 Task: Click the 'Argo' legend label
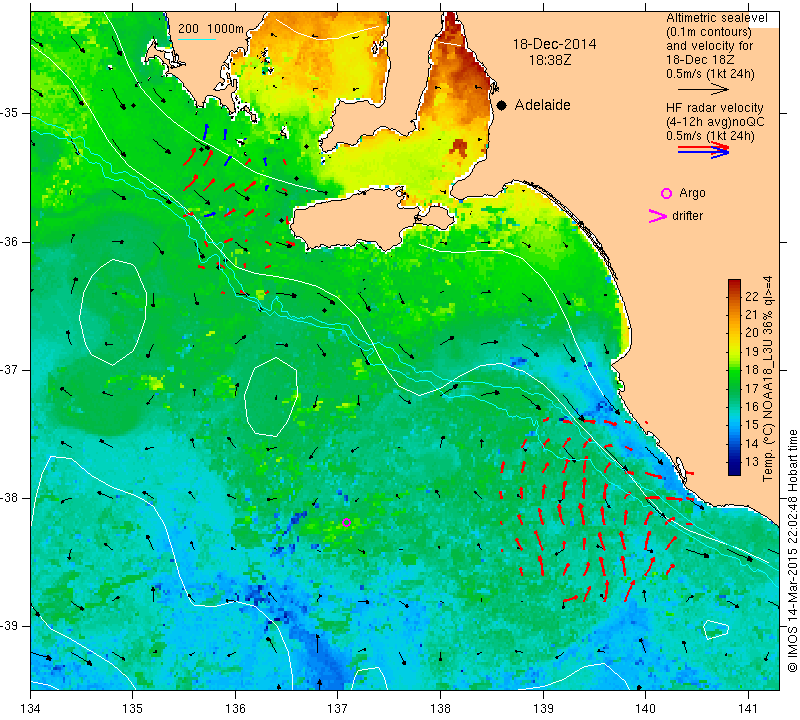[x=692, y=193]
